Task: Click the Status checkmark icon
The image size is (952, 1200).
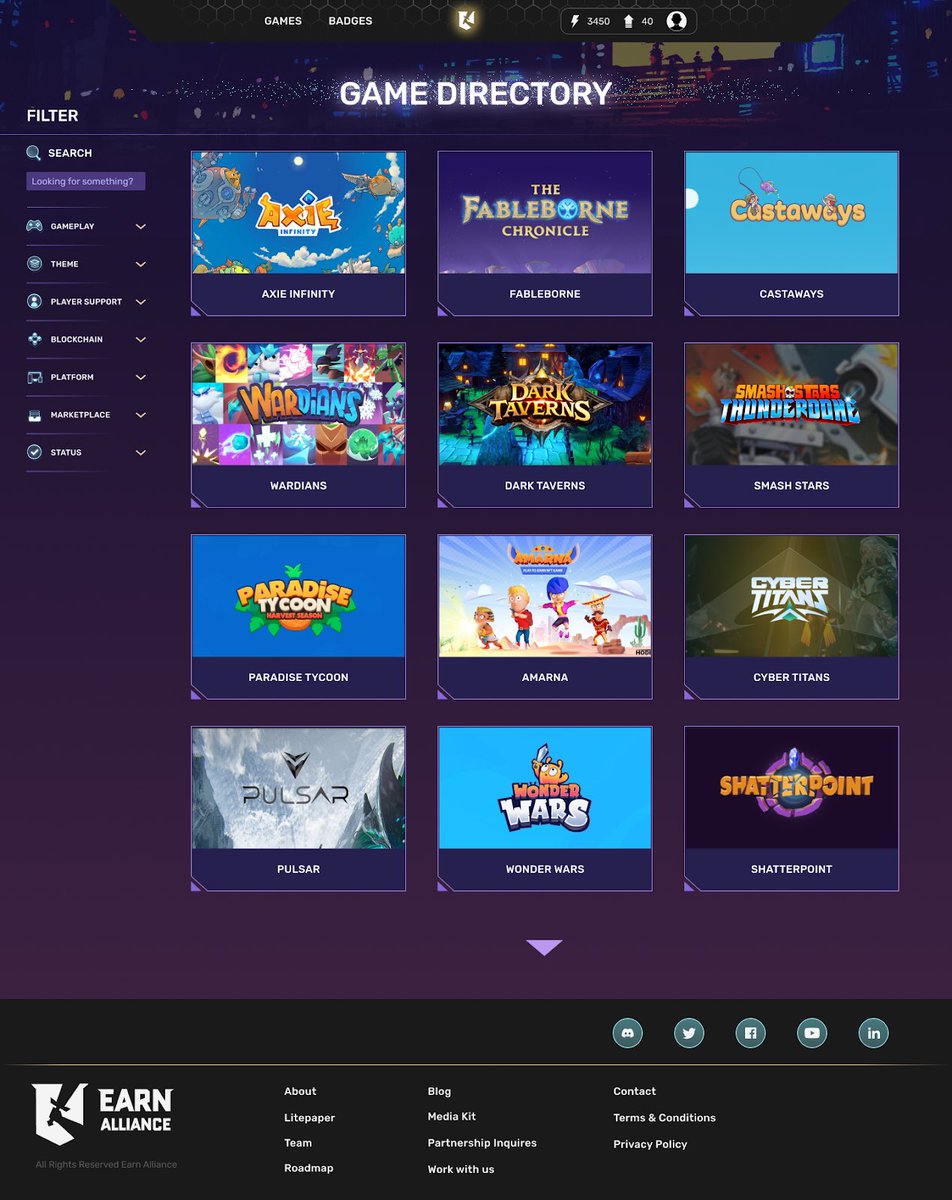Action: 34,452
